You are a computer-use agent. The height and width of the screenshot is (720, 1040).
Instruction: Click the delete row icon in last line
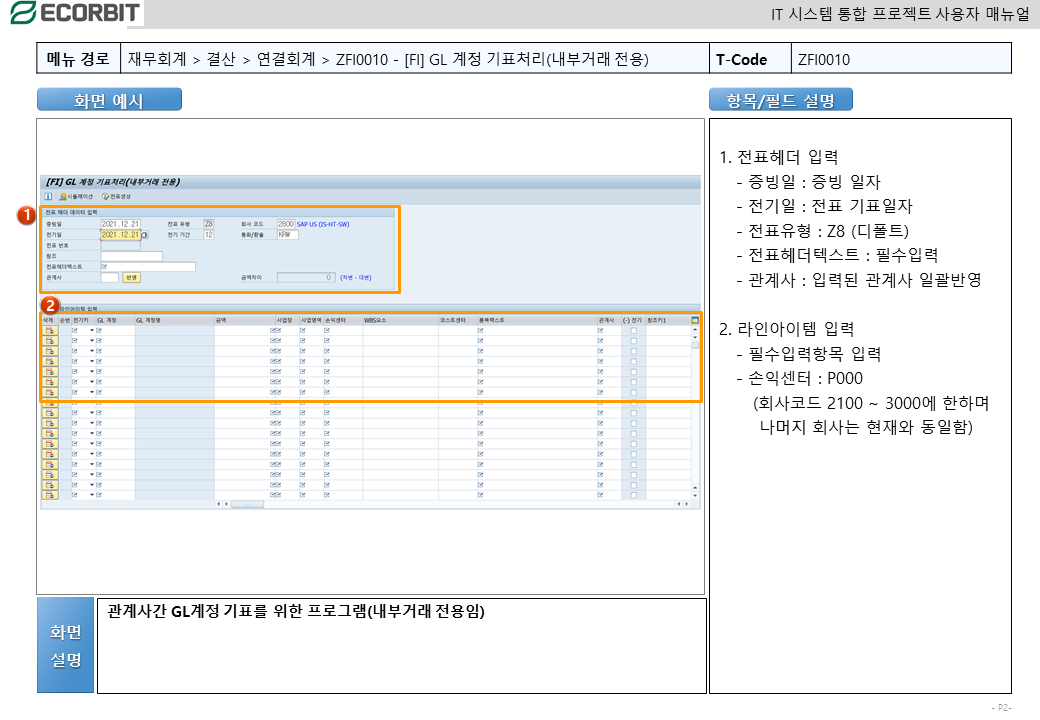click(49, 494)
